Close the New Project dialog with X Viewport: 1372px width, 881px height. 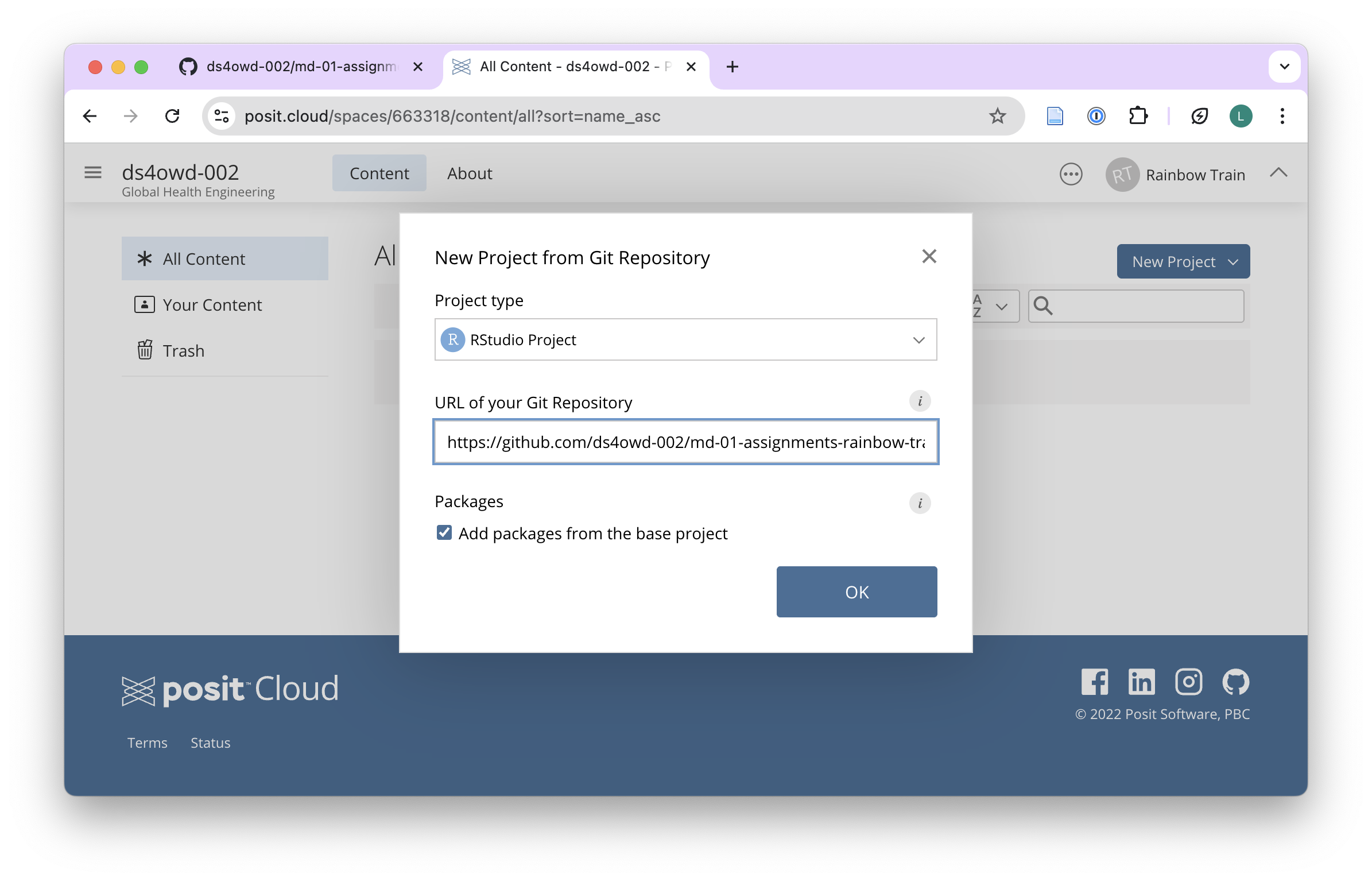tap(929, 256)
